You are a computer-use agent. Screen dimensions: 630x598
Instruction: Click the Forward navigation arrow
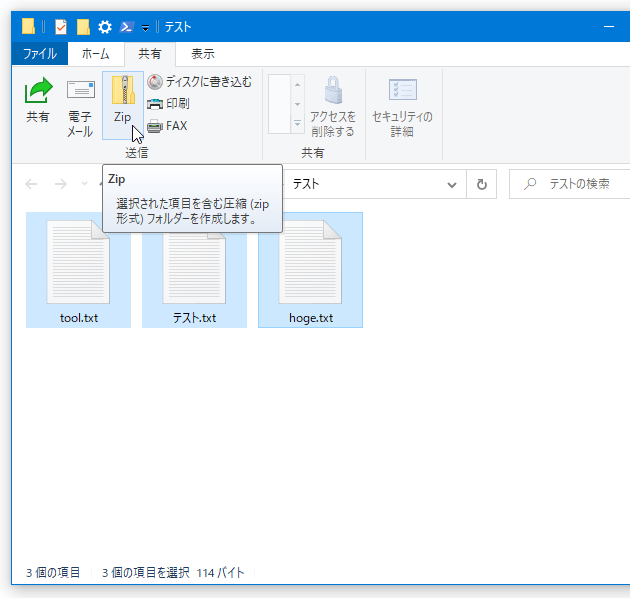coord(61,184)
